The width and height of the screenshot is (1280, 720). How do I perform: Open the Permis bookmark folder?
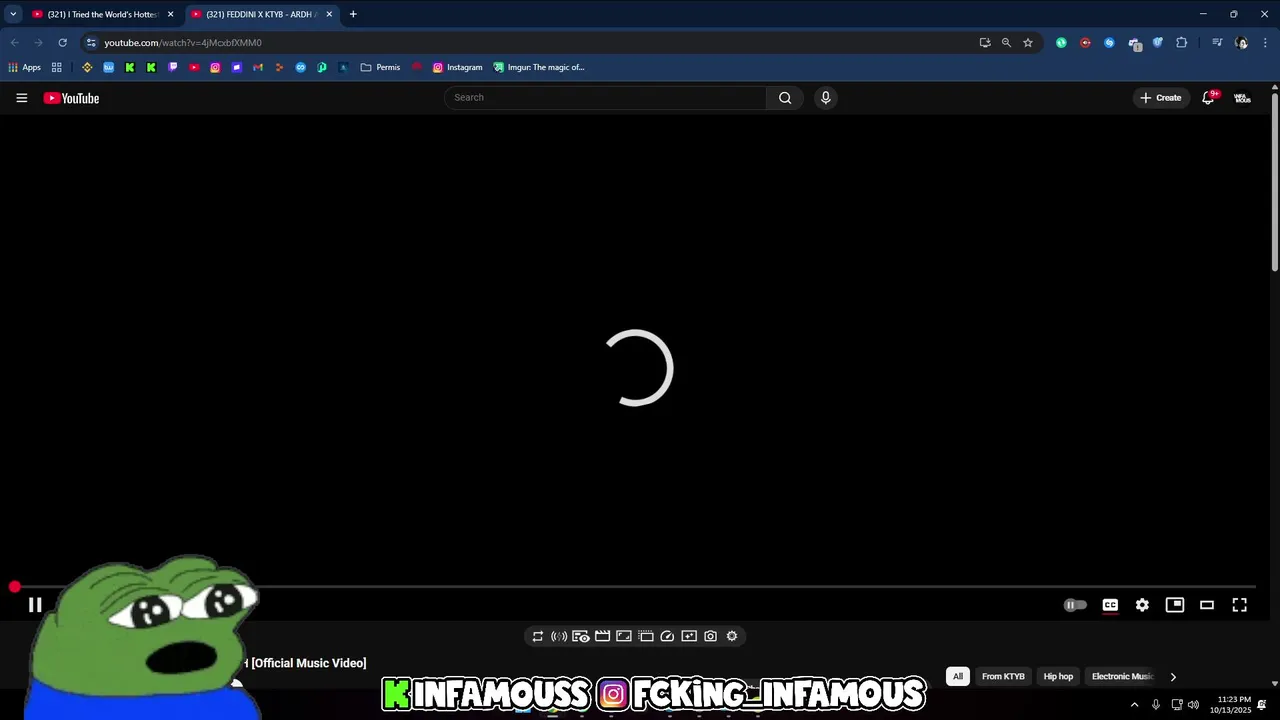380,67
